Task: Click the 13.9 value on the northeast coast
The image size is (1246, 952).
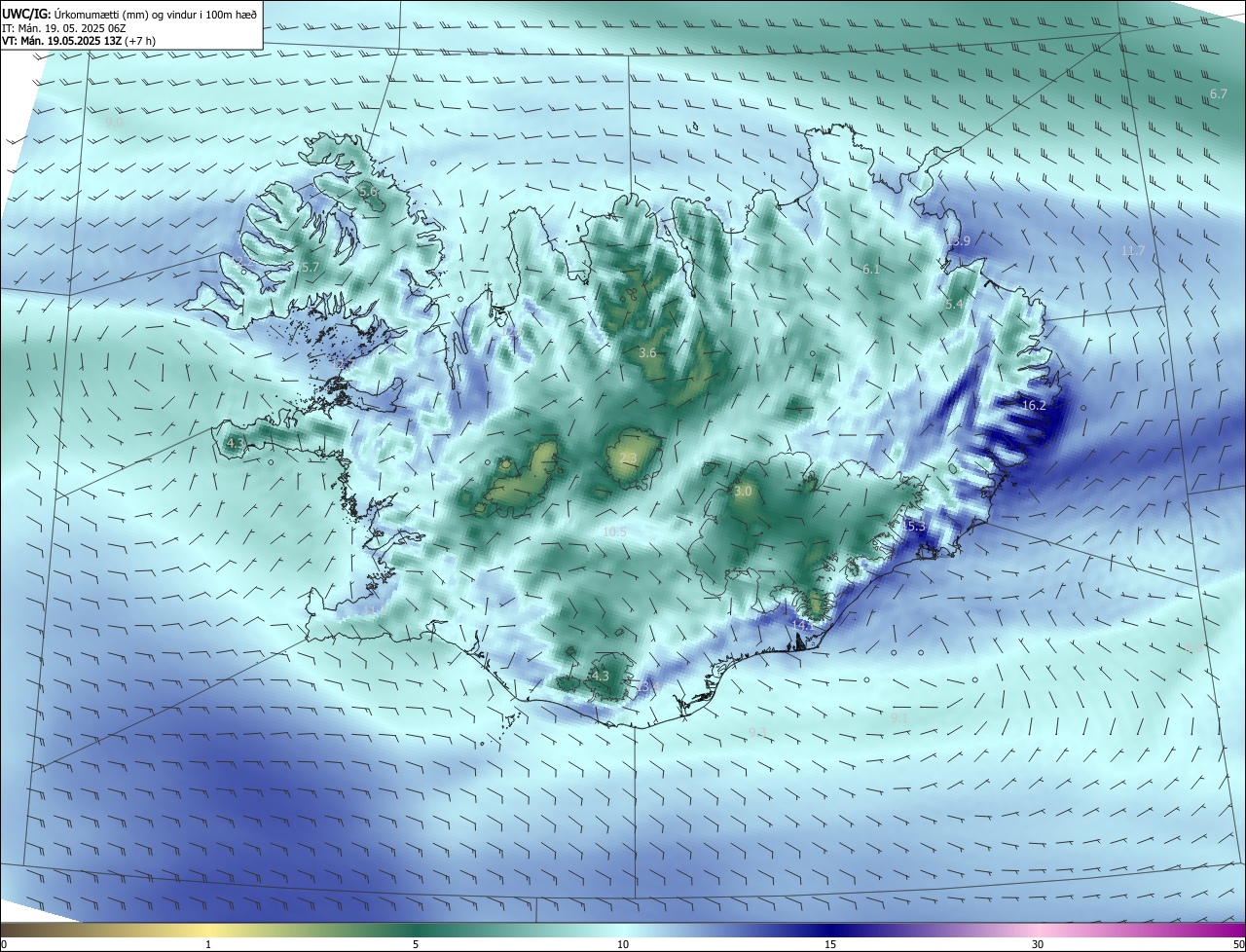Action: pos(959,240)
